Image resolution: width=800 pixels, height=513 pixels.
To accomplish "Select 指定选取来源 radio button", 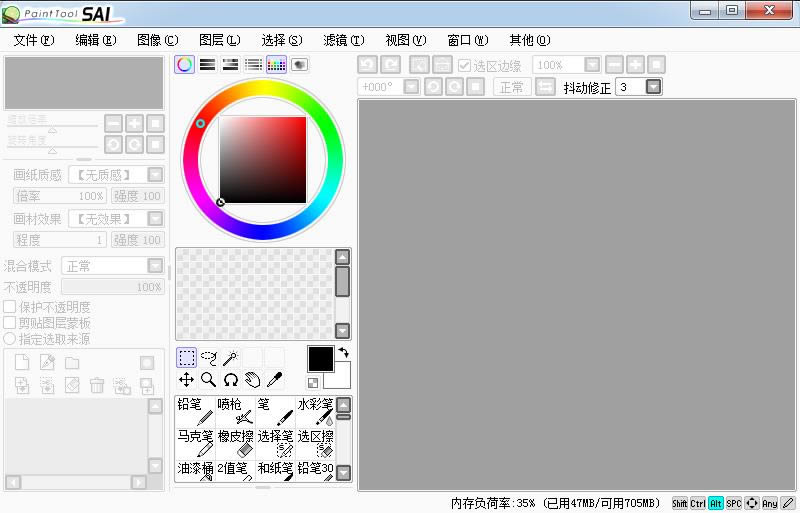I will pos(10,338).
